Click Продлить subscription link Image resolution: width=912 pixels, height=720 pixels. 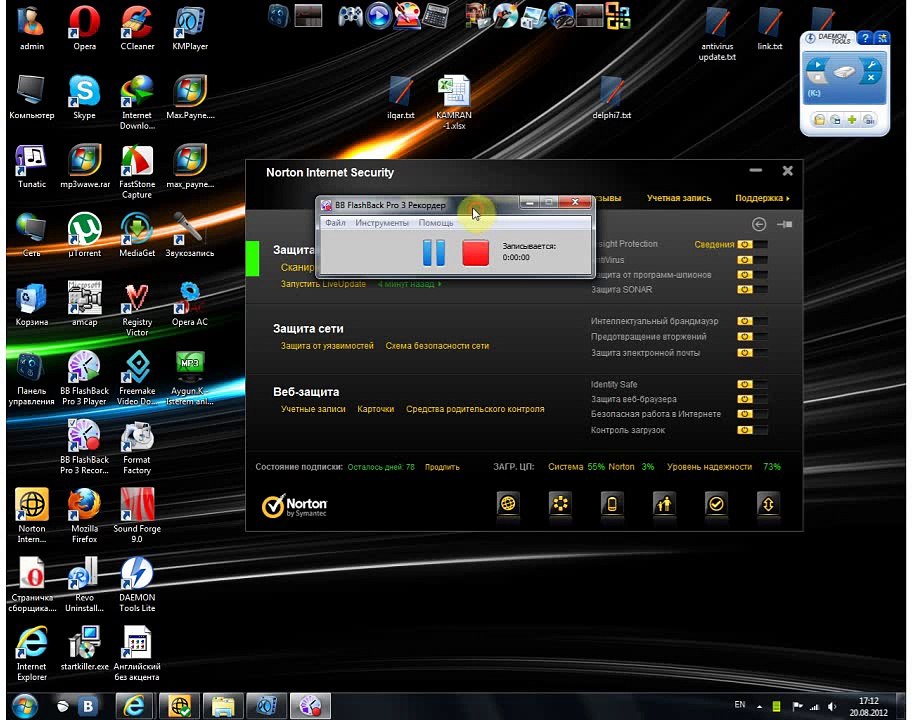[442, 467]
